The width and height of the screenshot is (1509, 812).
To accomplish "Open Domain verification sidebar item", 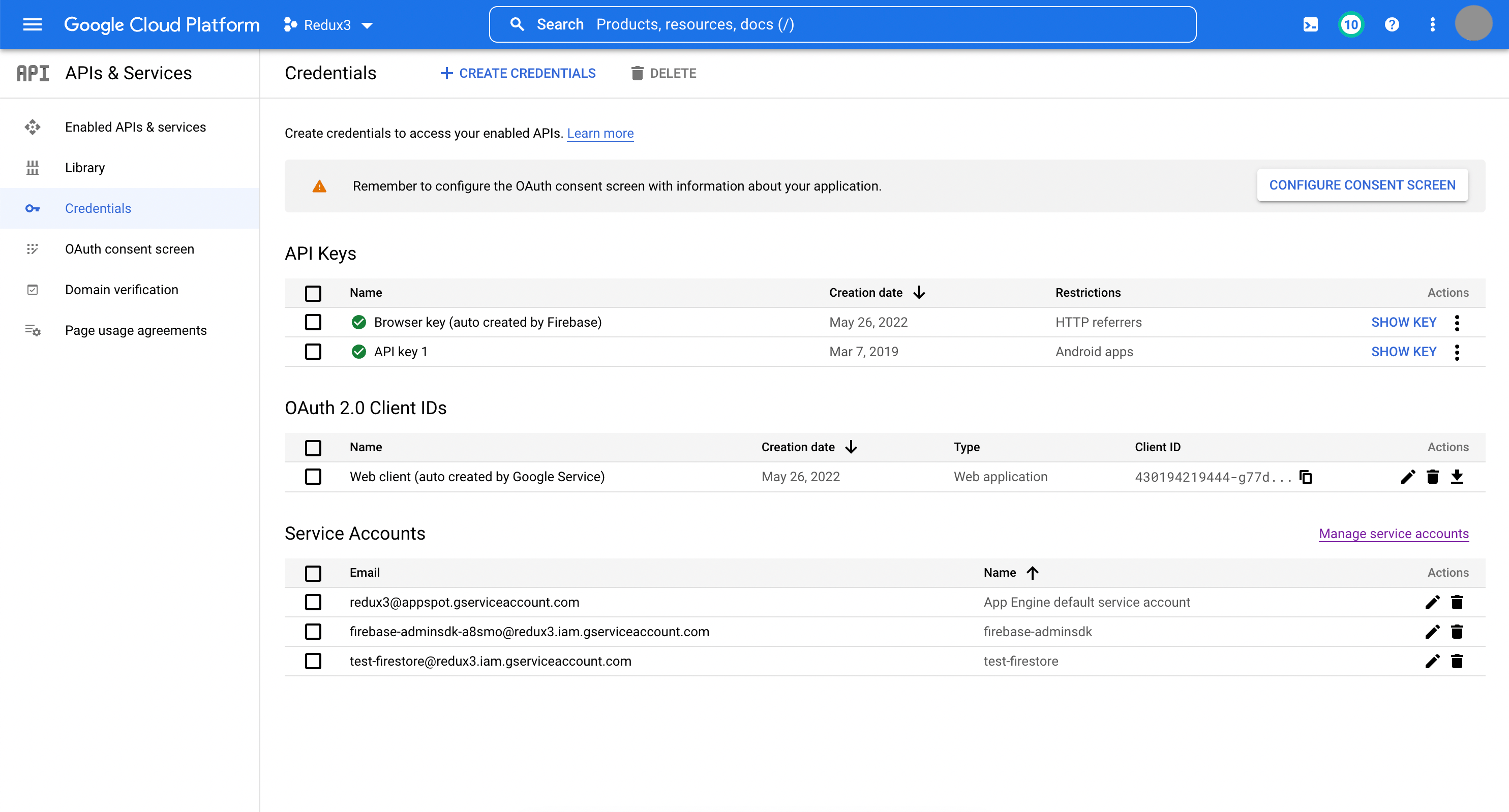I will tap(130, 290).
